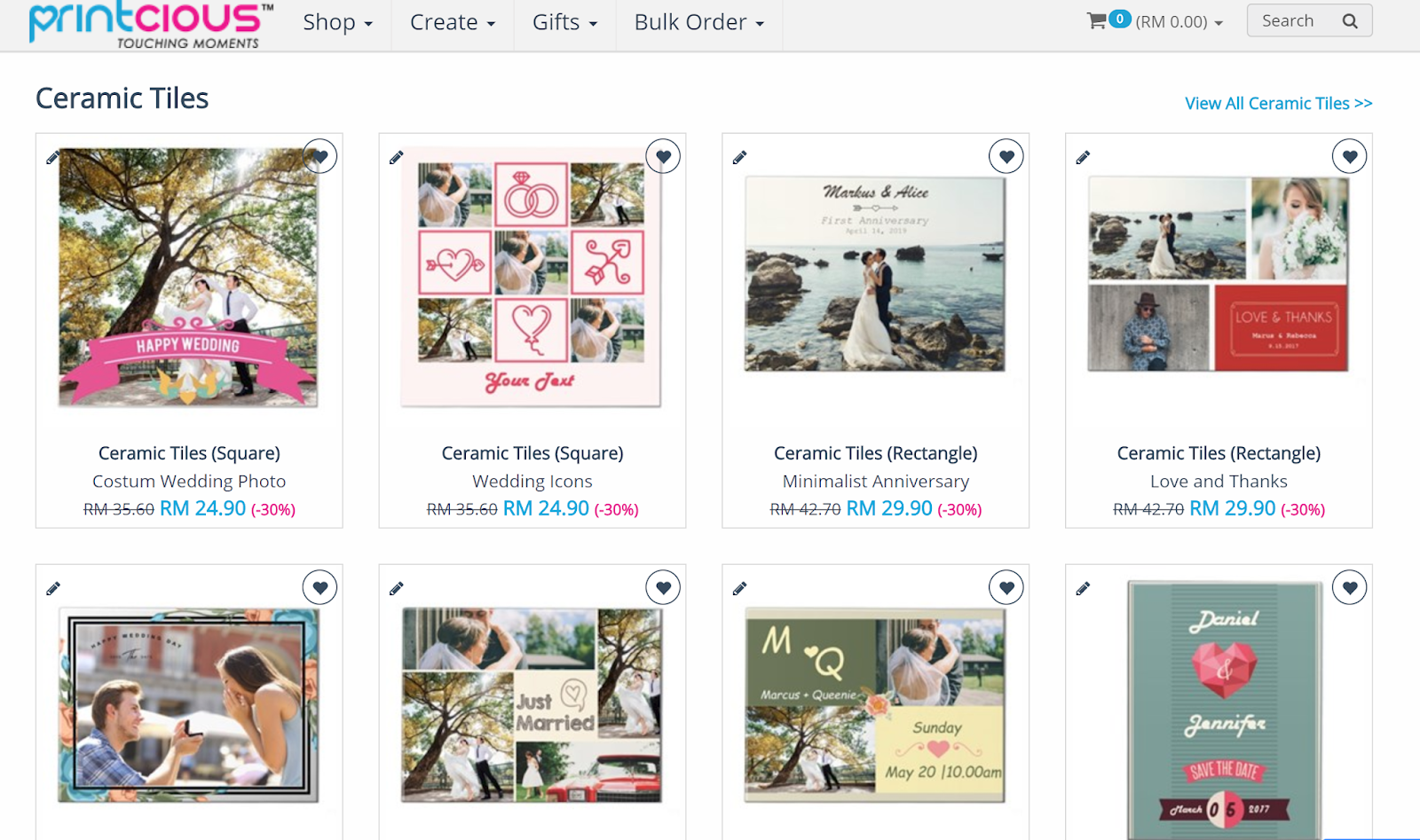Screen dimensions: 1420x840
Task: Open the Marcus + Queenie Sunday thumbnail
Action: coord(875,705)
